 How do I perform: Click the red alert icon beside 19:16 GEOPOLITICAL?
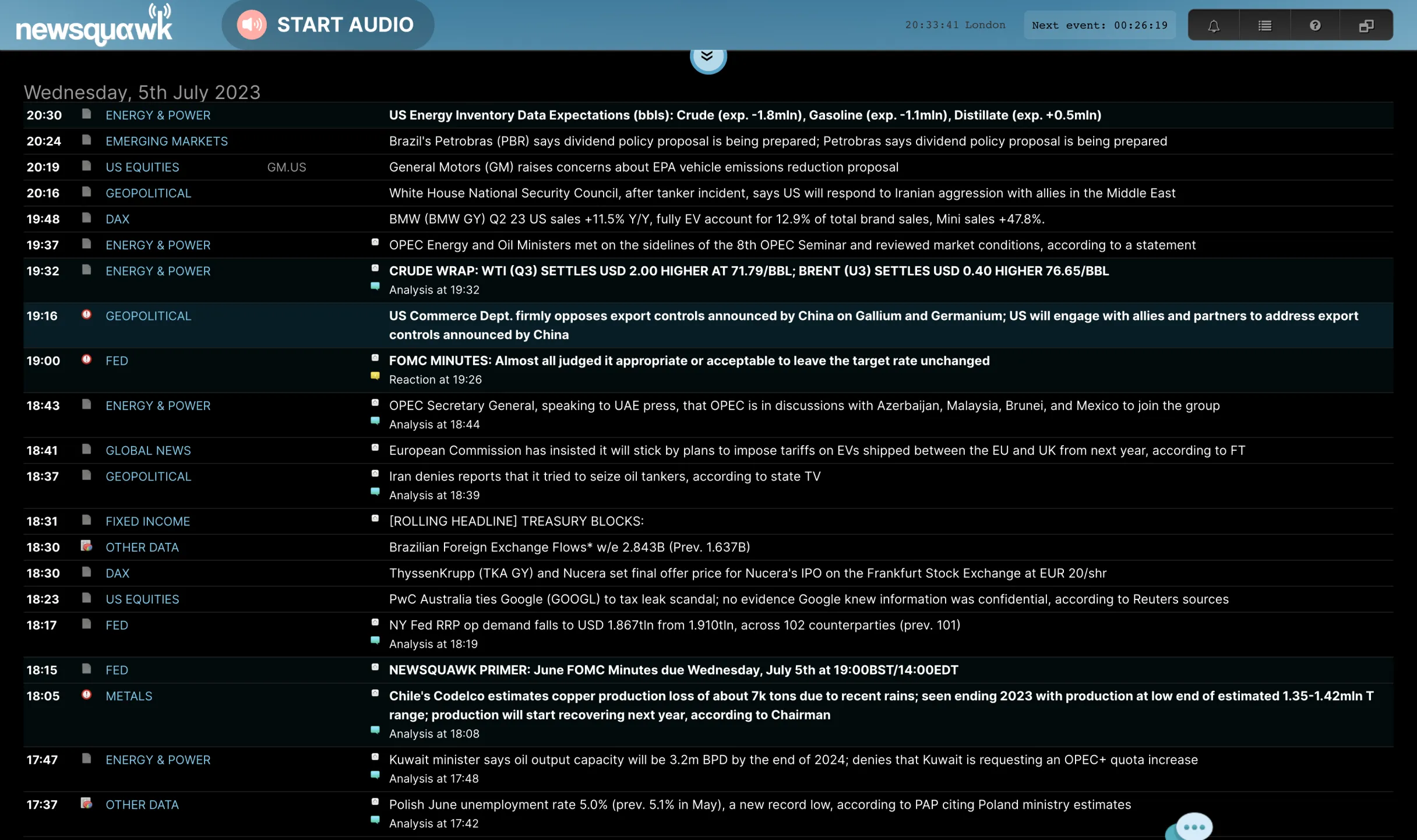click(x=86, y=315)
